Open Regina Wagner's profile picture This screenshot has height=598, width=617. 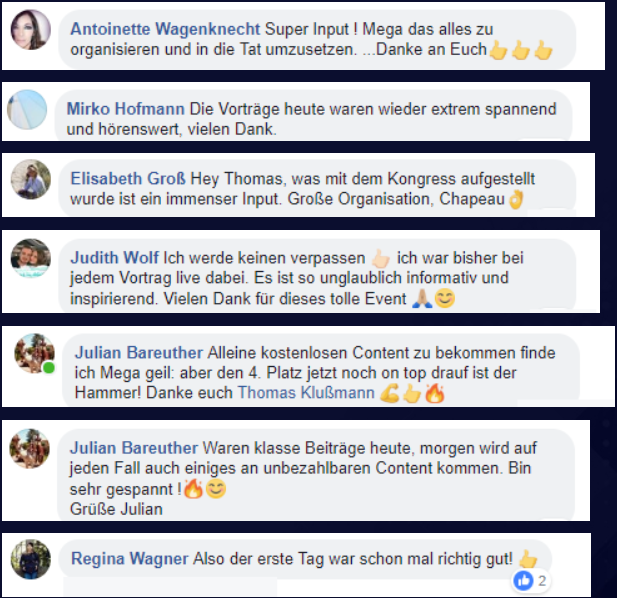coord(31,559)
